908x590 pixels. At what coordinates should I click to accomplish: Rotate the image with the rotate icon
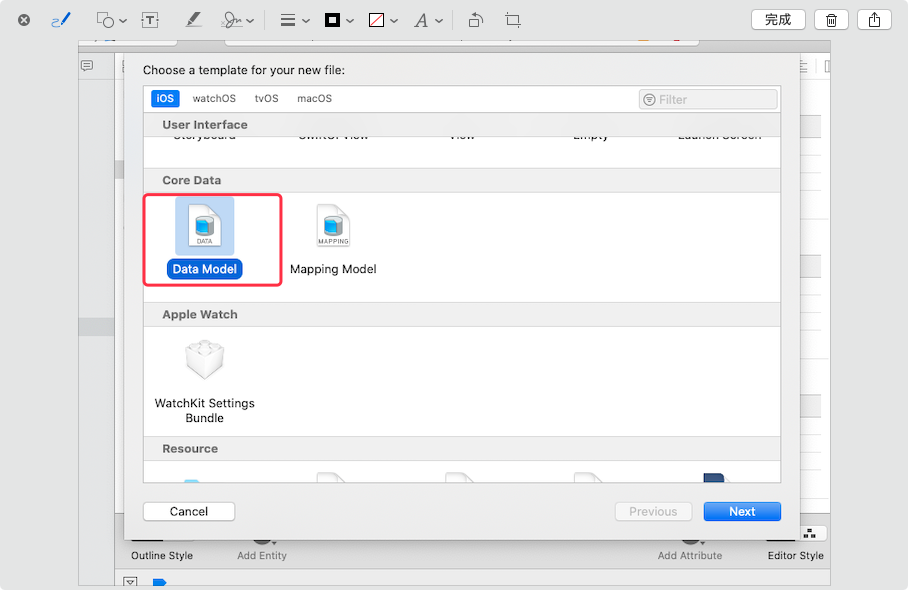[475, 20]
